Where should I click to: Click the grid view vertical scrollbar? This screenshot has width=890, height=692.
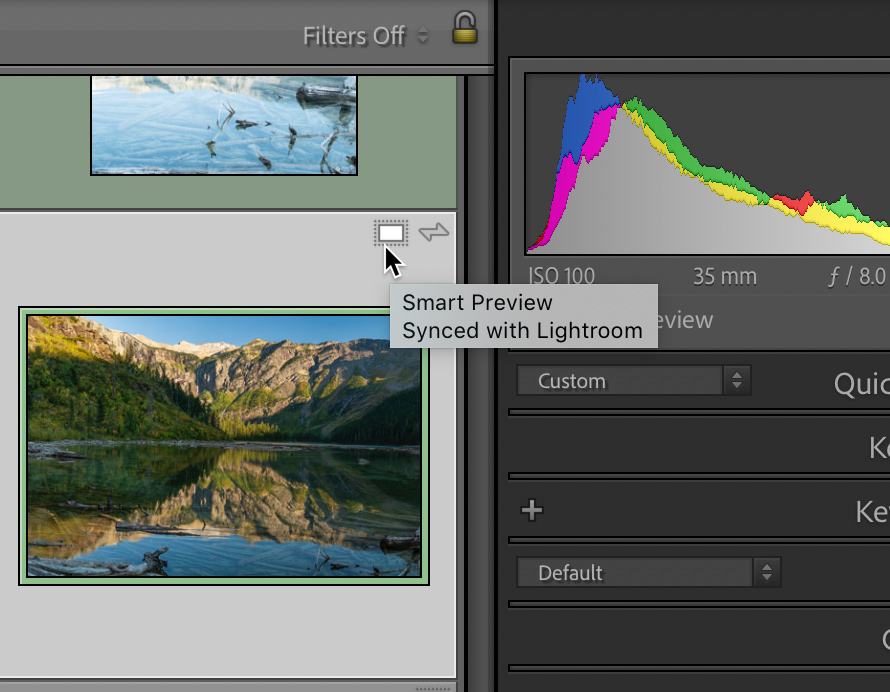click(x=475, y=380)
